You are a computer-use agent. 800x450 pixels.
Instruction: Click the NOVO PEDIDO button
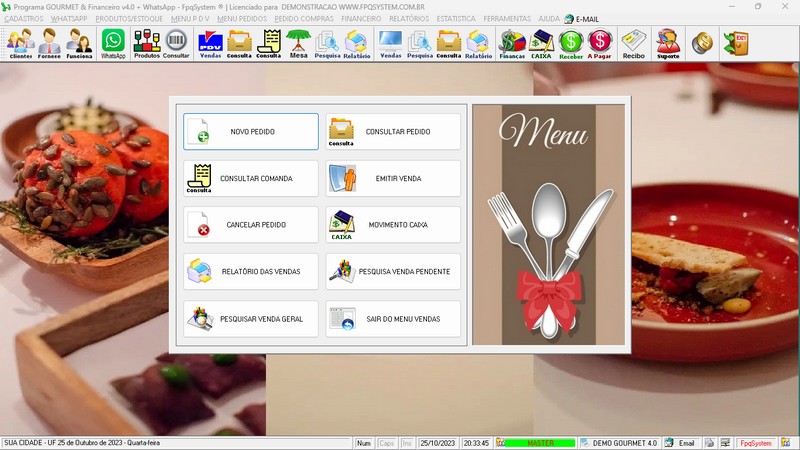[251, 132]
